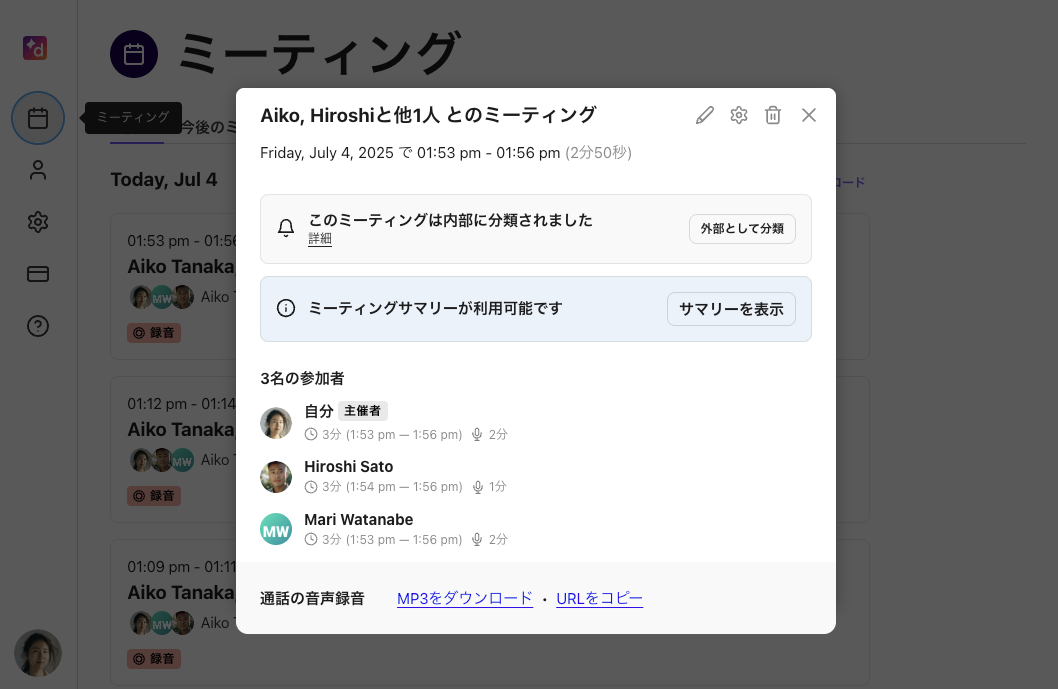Open the 詳細 link under classification notice
1058x689 pixels.
click(320, 239)
